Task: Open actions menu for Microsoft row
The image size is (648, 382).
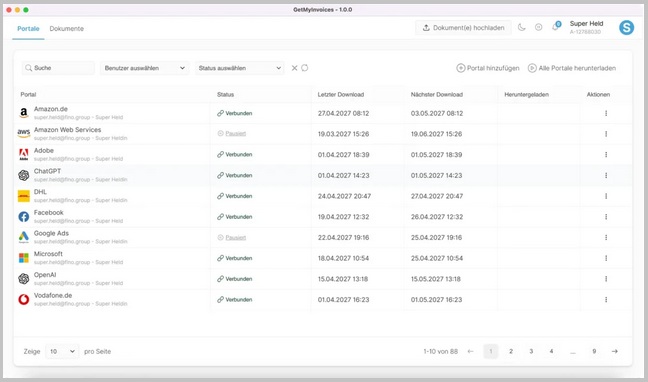Action: 606,258
